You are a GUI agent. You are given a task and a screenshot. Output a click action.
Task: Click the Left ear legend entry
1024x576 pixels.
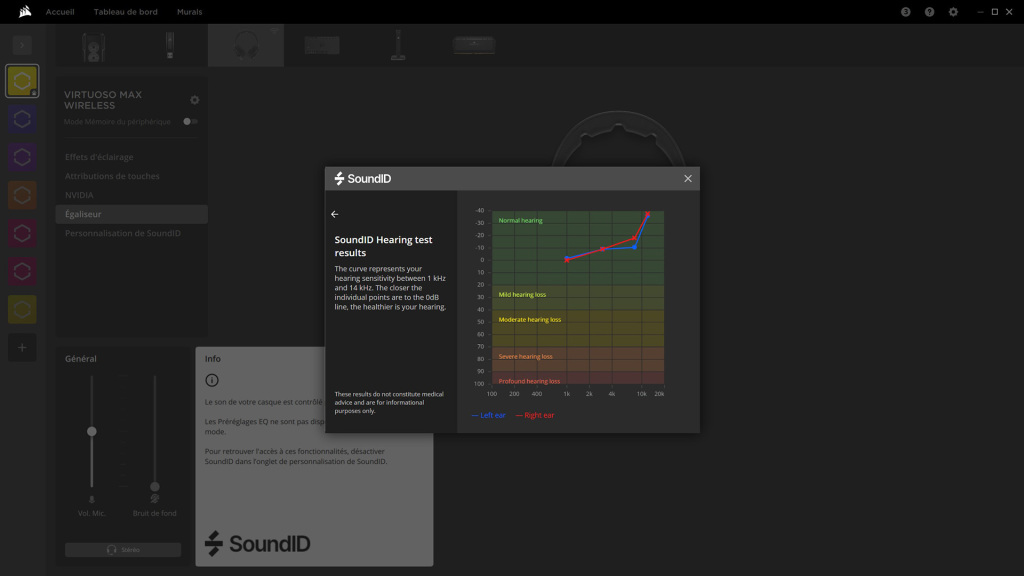[488, 415]
